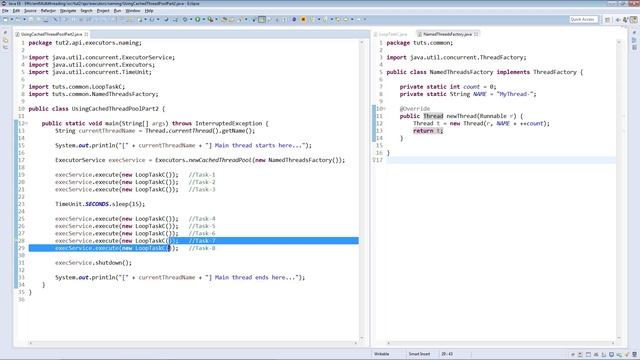Click 'package tut2.api.executors.naming;' line
Screen dimensions: 640x360
coord(85,43)
